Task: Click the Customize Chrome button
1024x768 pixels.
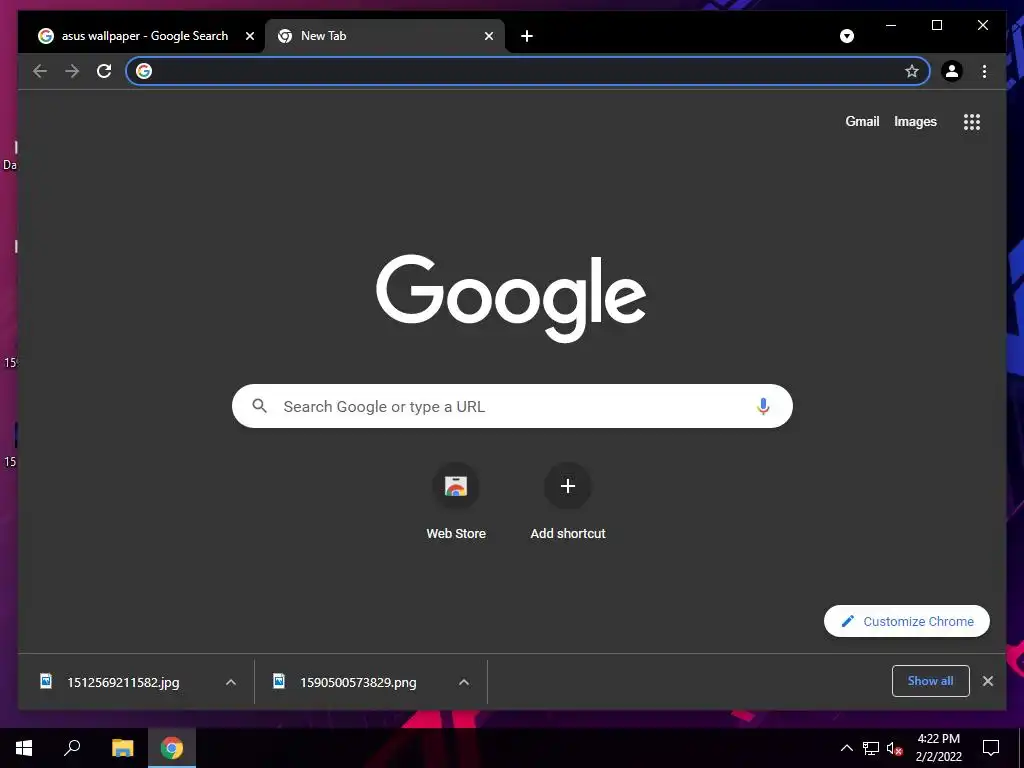Action: (906, 621)
